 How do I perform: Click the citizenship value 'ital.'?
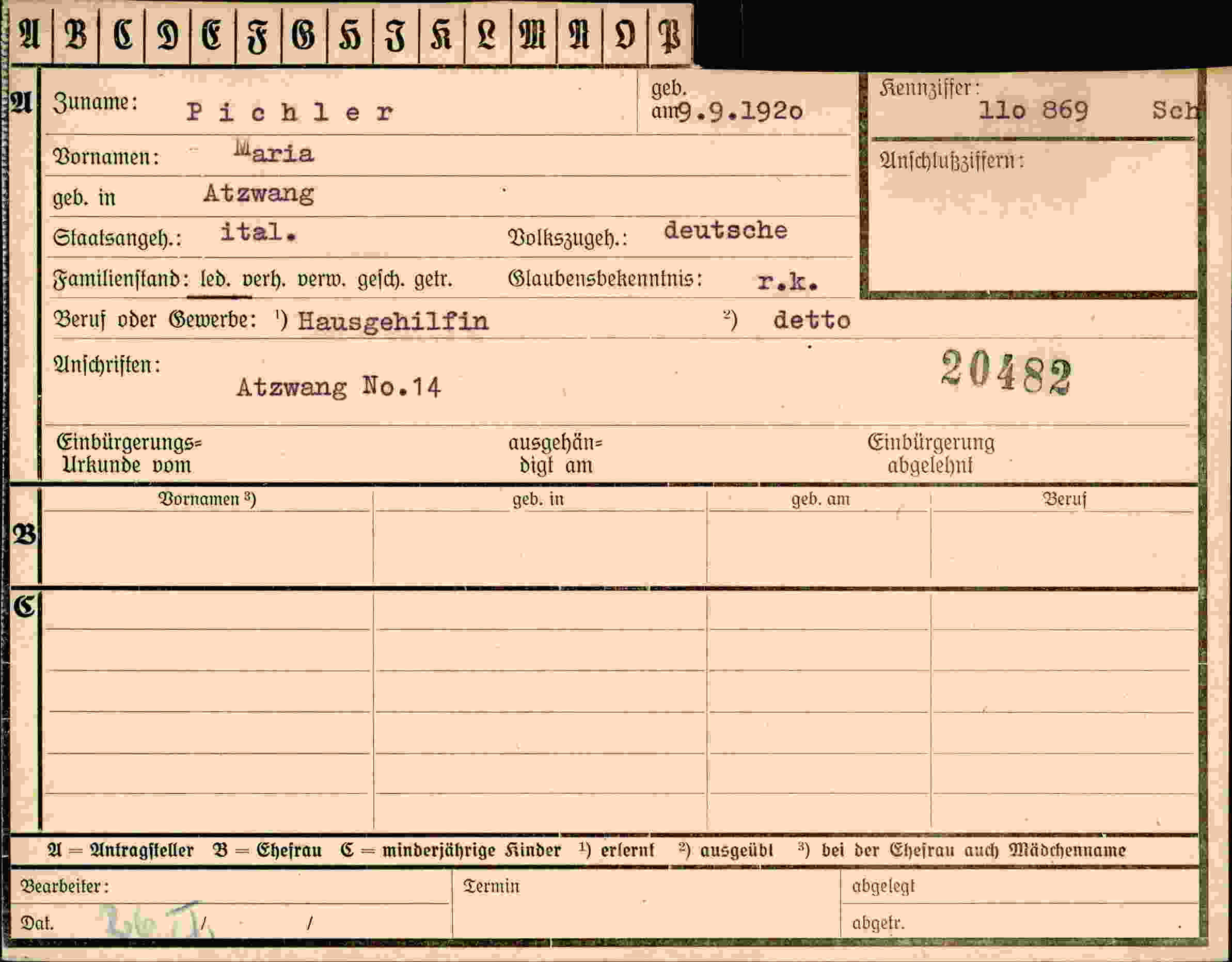click(258, 232)
